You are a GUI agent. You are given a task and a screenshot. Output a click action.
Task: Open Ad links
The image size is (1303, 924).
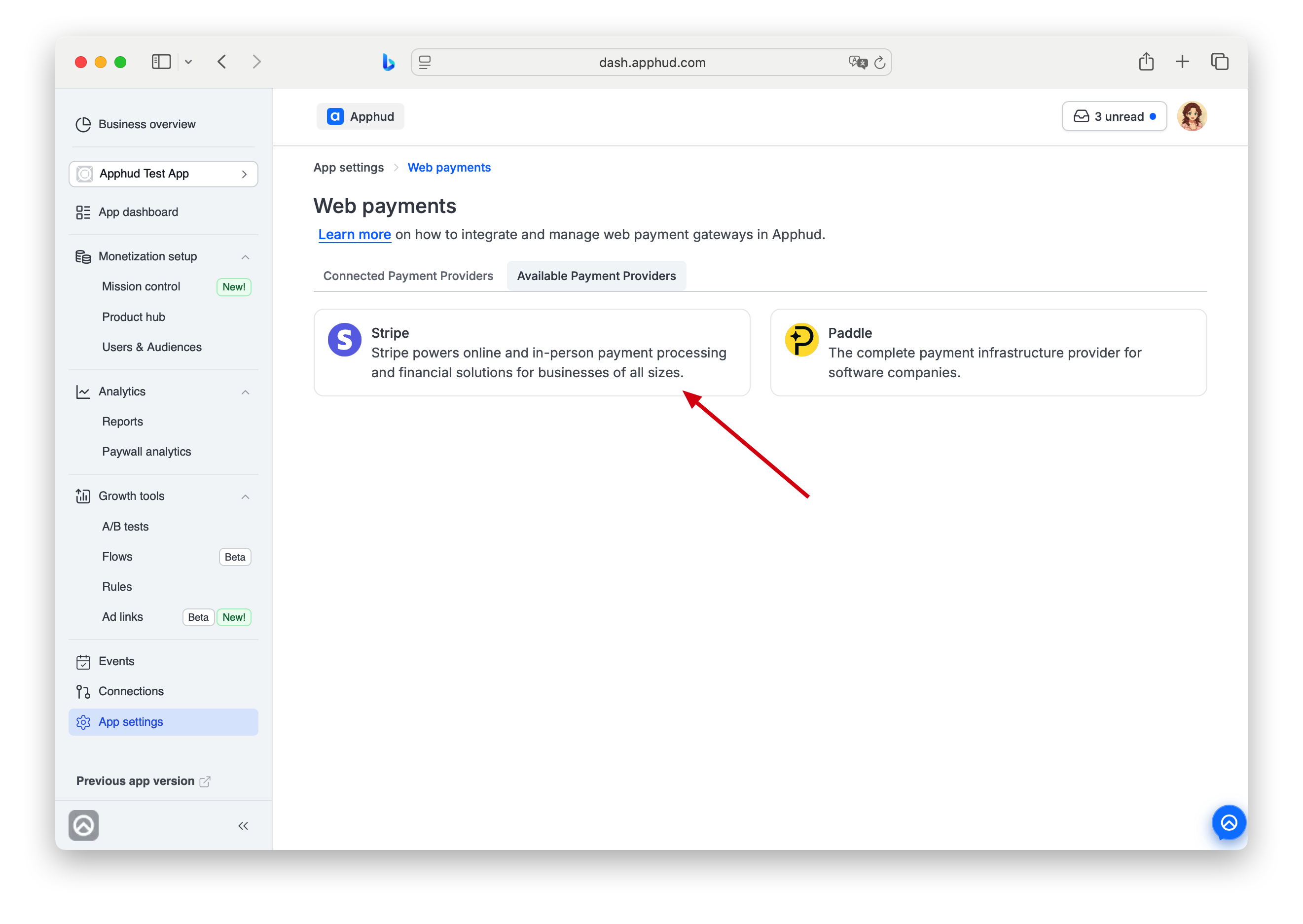pos(122,617)
